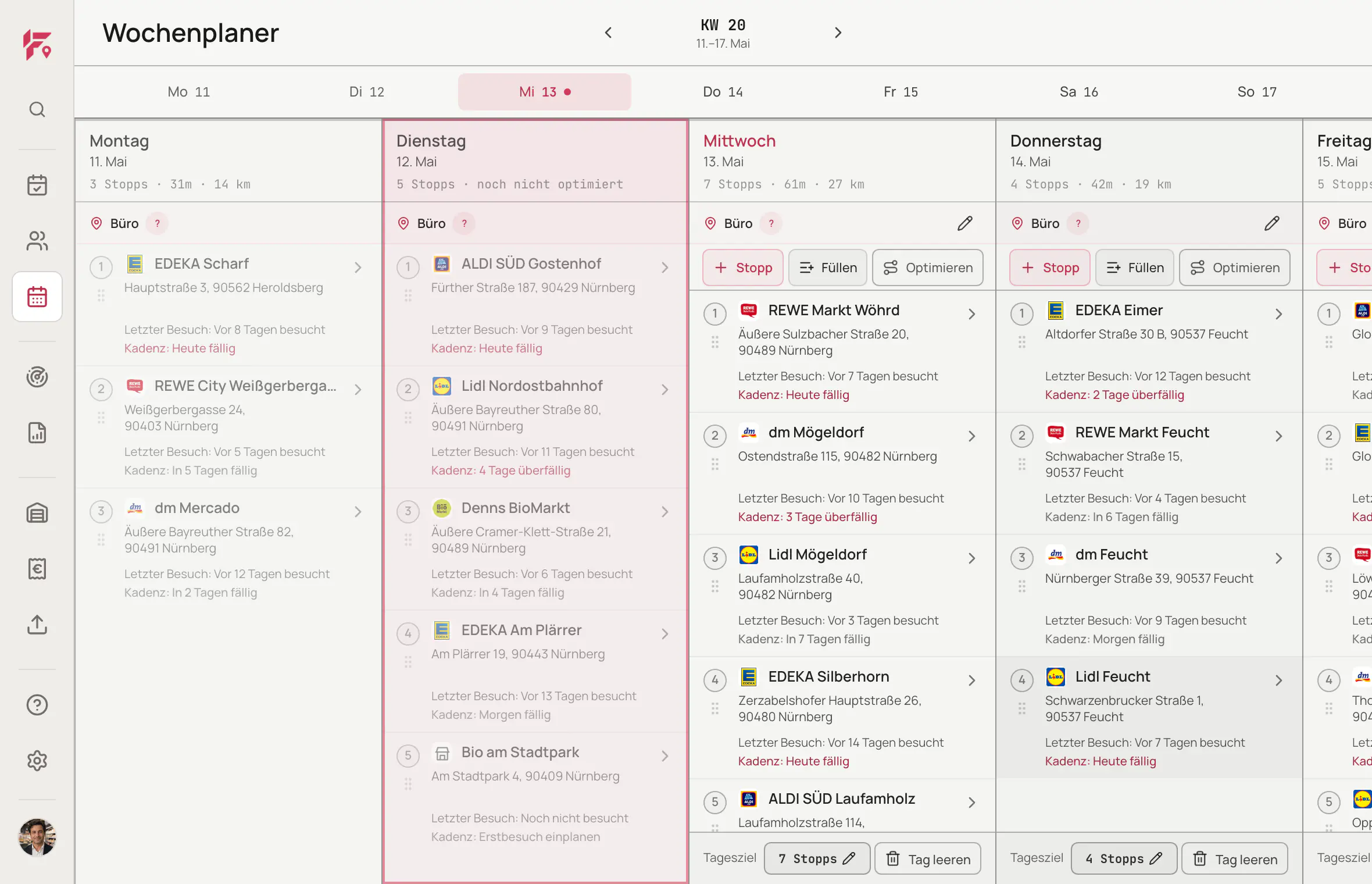The image size is (1372, 884).
Task: Select the Do 14 day tab
Action: pyautogui.click(x=723, y=92)
